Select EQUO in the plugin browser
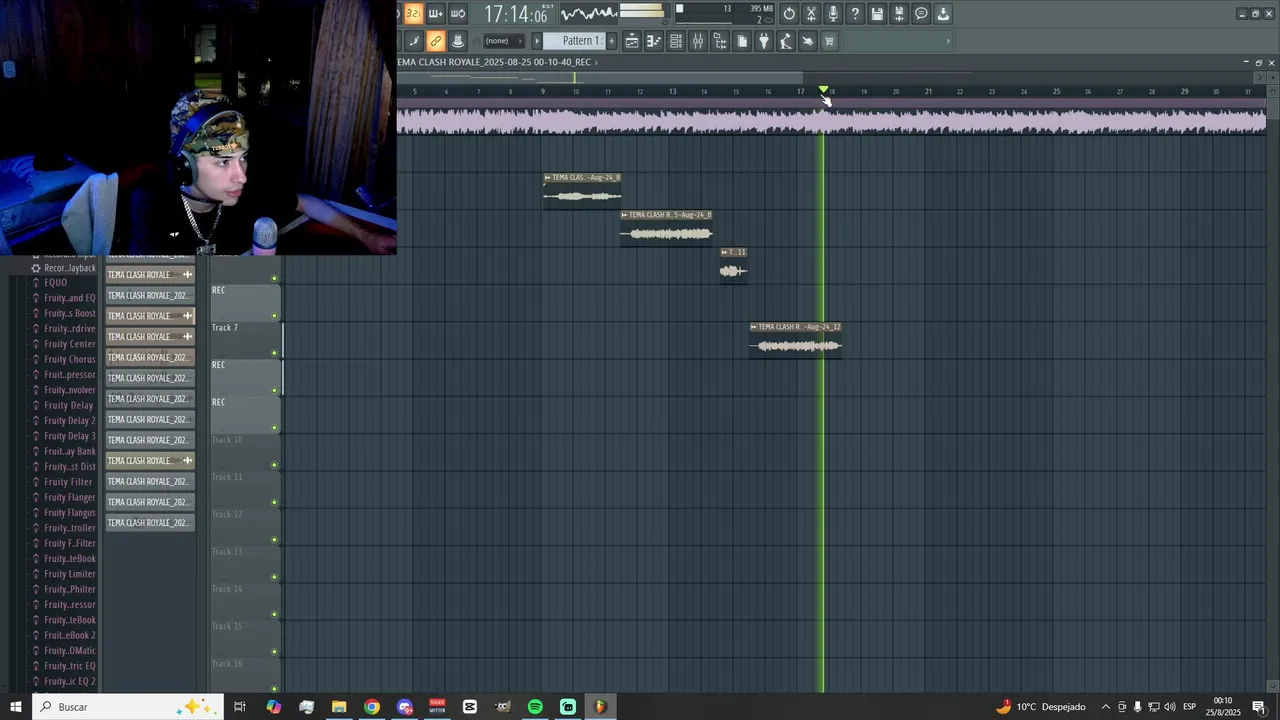This screenshot has height=720, width=1280. [x=55, y=283]
